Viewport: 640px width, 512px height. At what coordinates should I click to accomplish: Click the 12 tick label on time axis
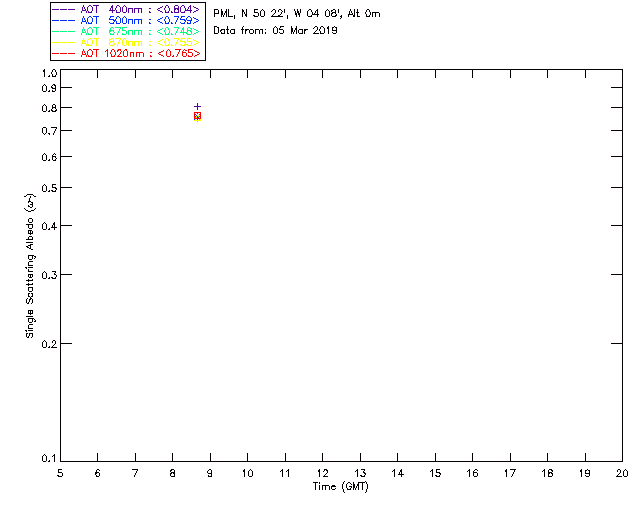pyautogui.click(x=323, y=473)
